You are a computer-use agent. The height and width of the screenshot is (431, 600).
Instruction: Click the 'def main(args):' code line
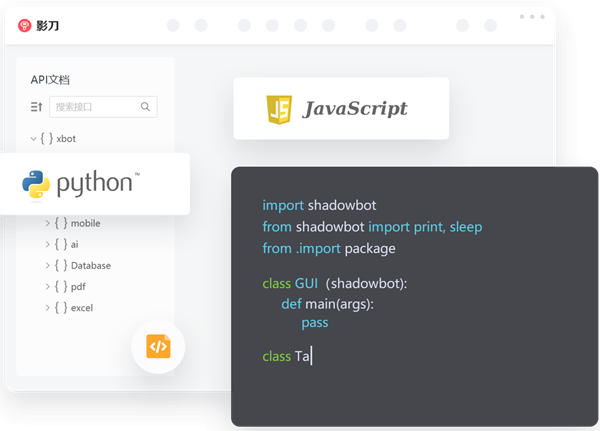coord(328,304)
